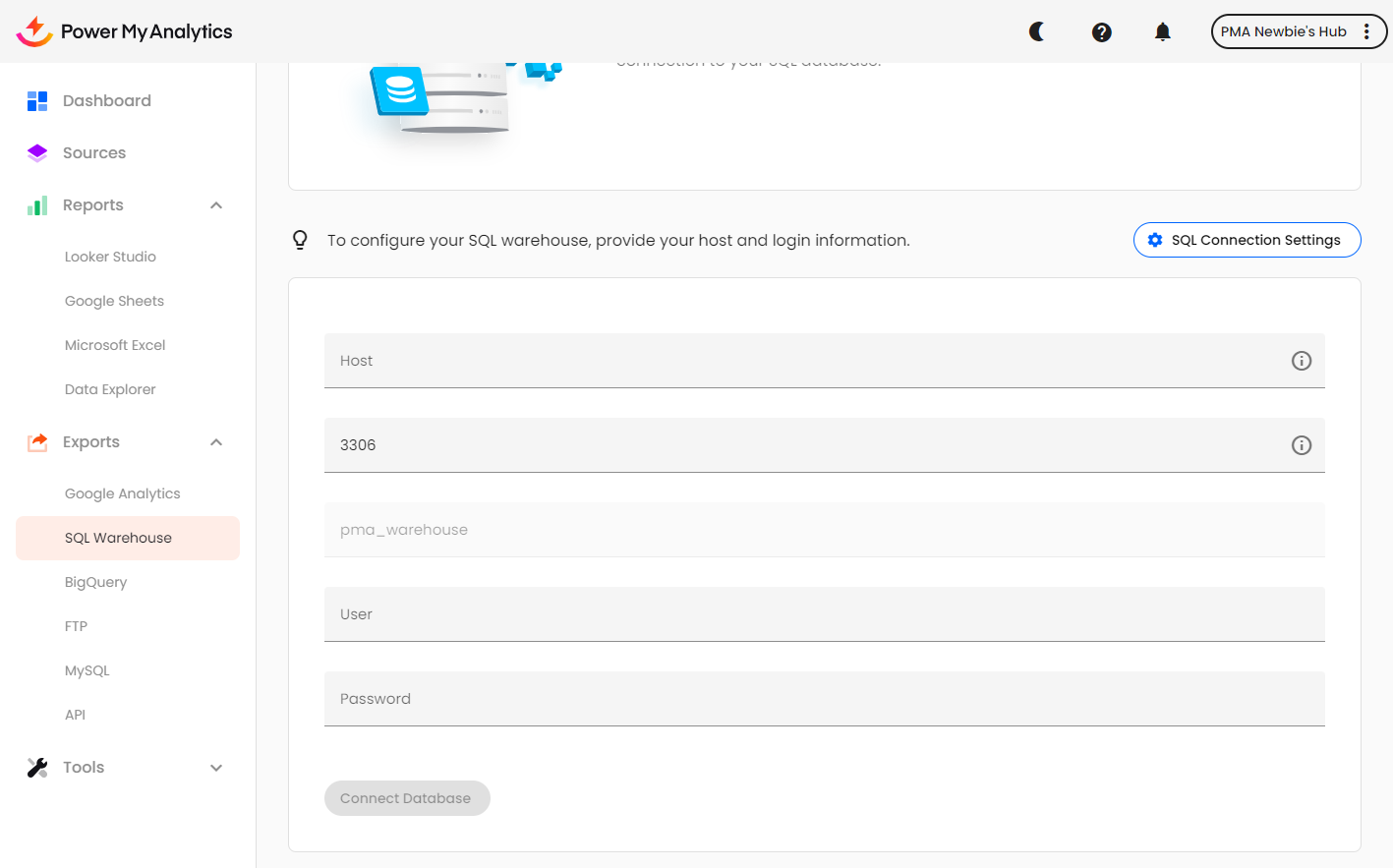Collapse the Exports section chevron
The height and width of the screenshot is (868, 1393).
(x=216, y=442)
